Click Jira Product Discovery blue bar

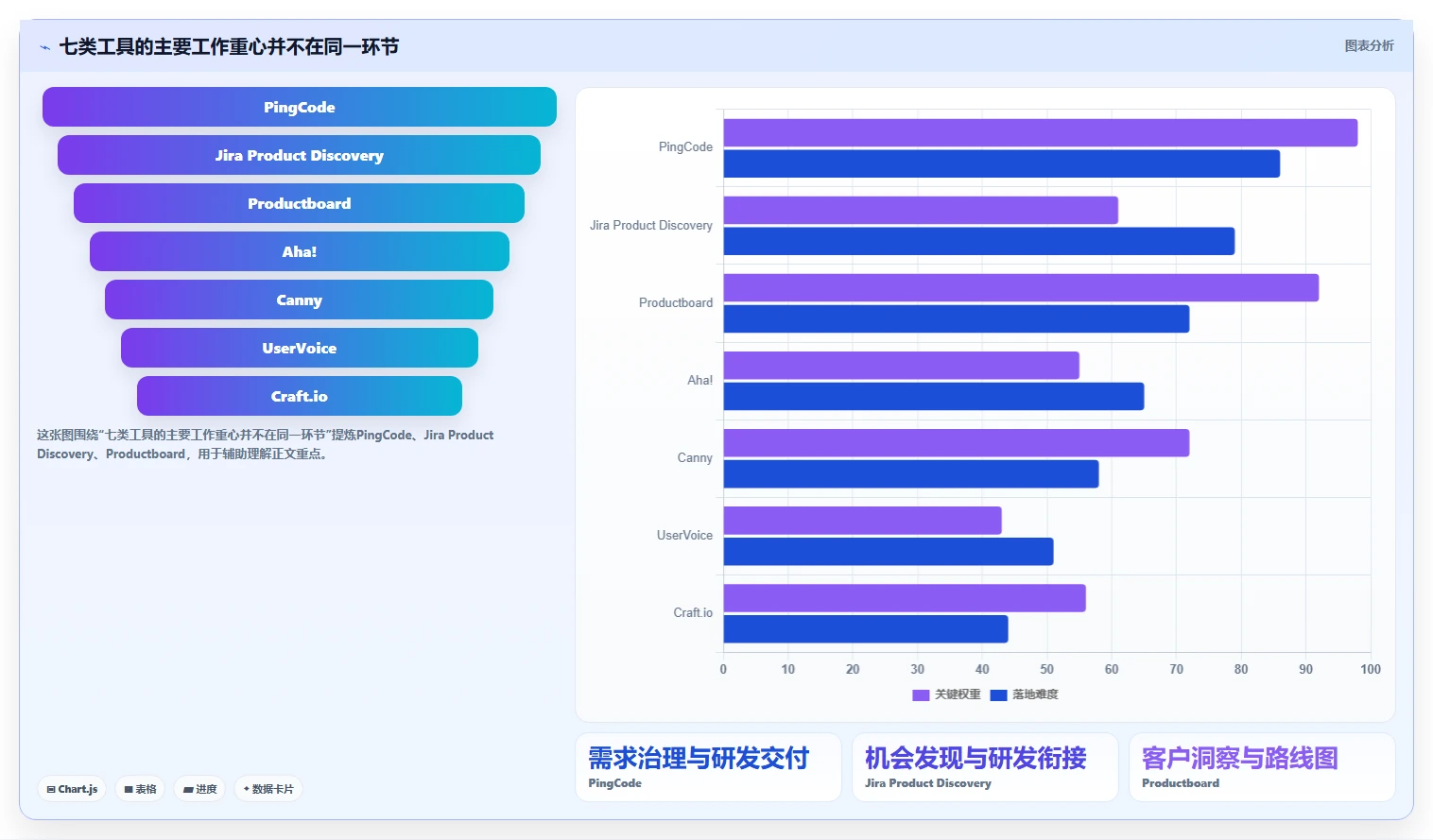tap(979, 241)
